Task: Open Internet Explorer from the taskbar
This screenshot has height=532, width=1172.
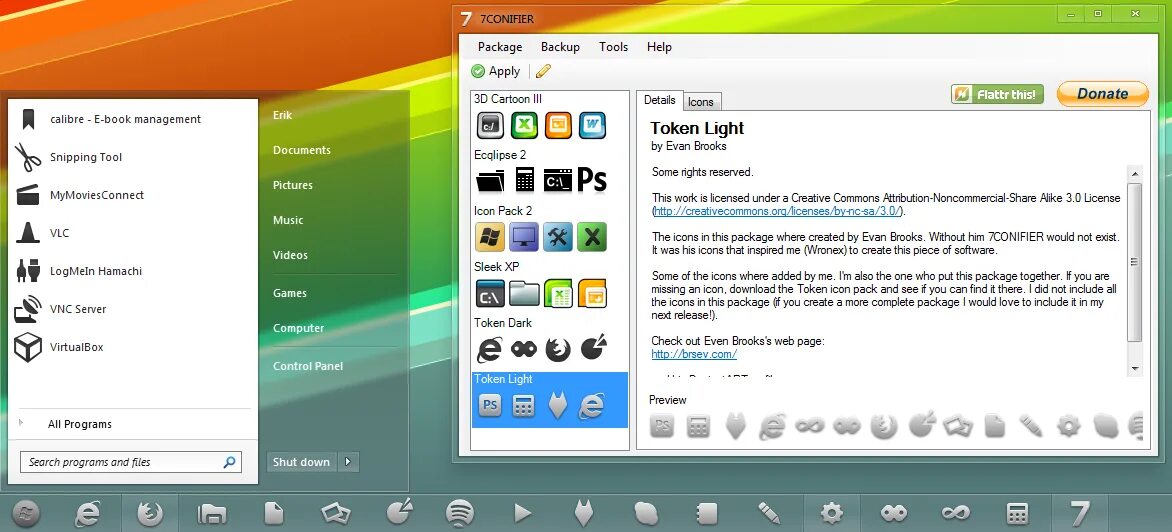Action: 87,513
